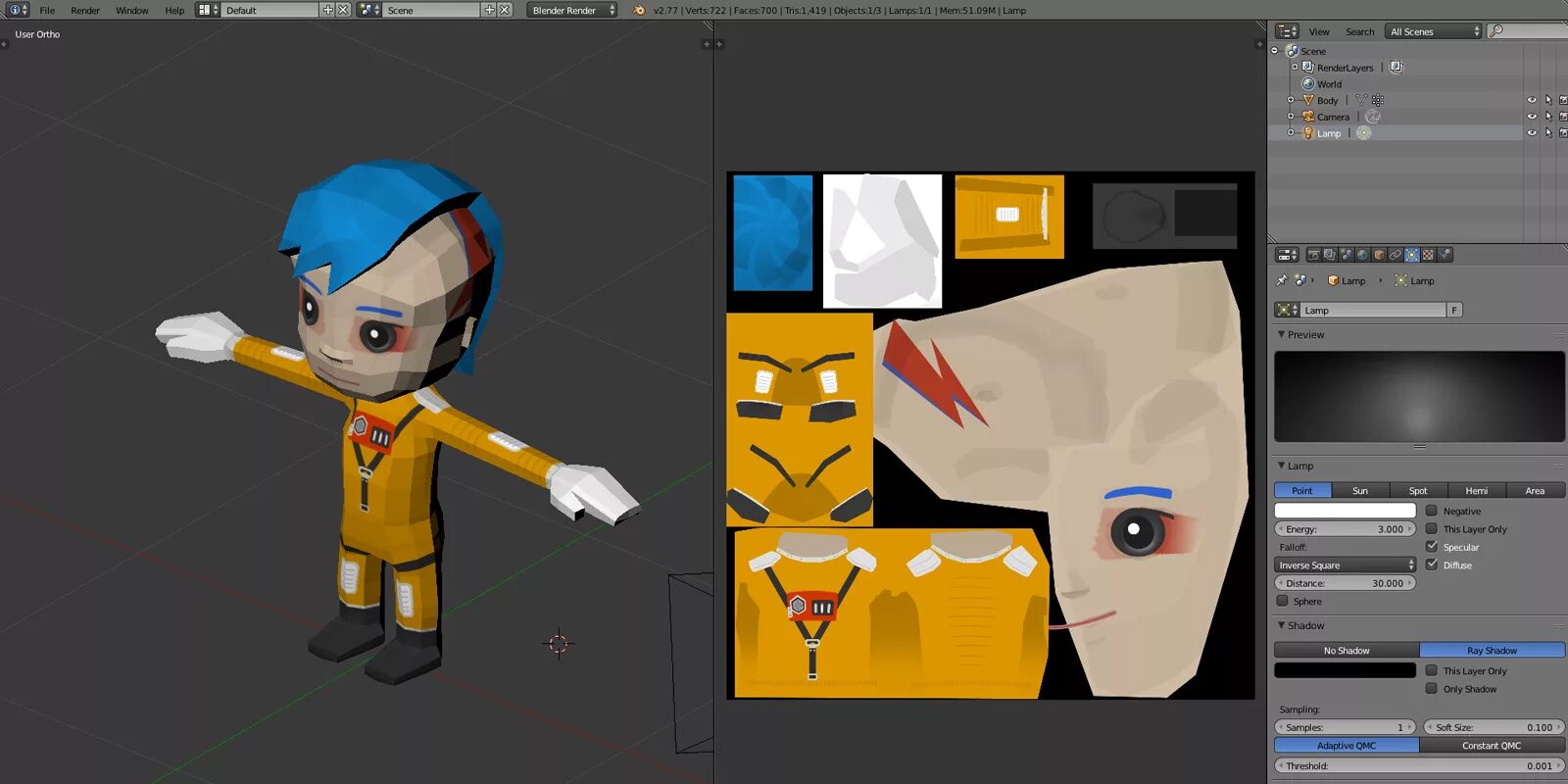Open the Blender Render engine dropdown

[572, 10]
